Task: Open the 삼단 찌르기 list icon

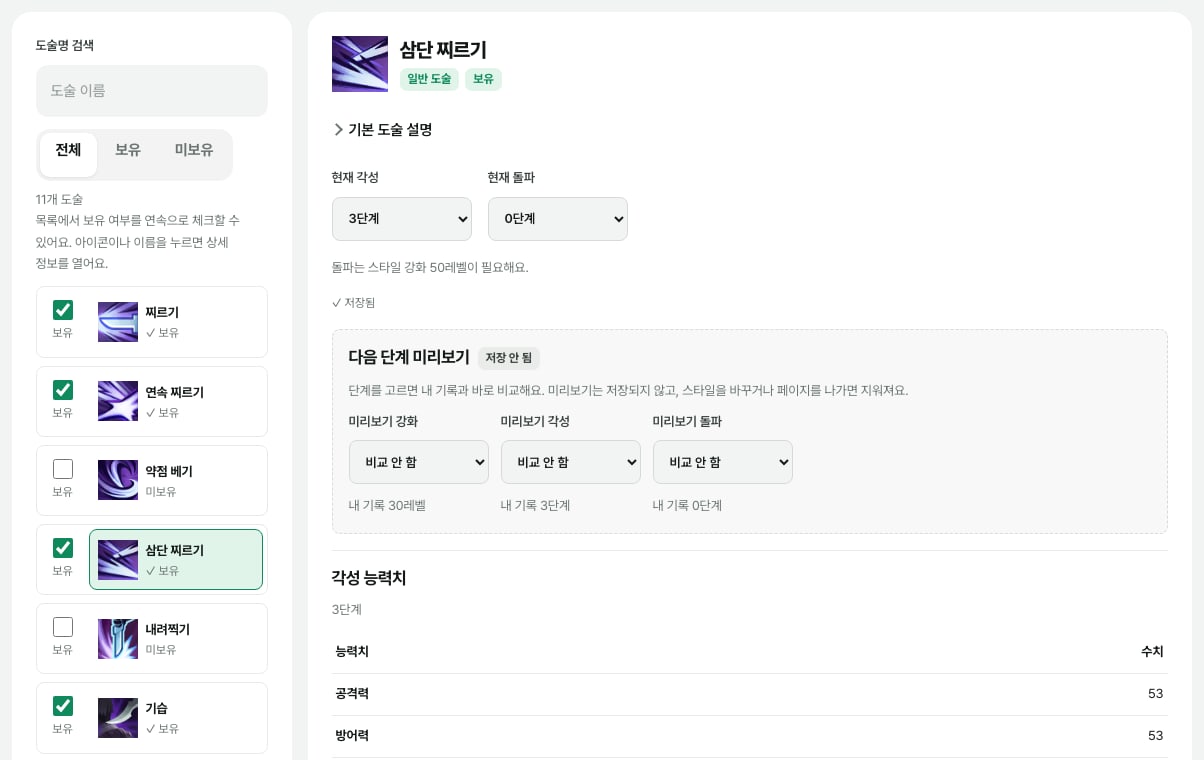Action: tap(118, 560)
